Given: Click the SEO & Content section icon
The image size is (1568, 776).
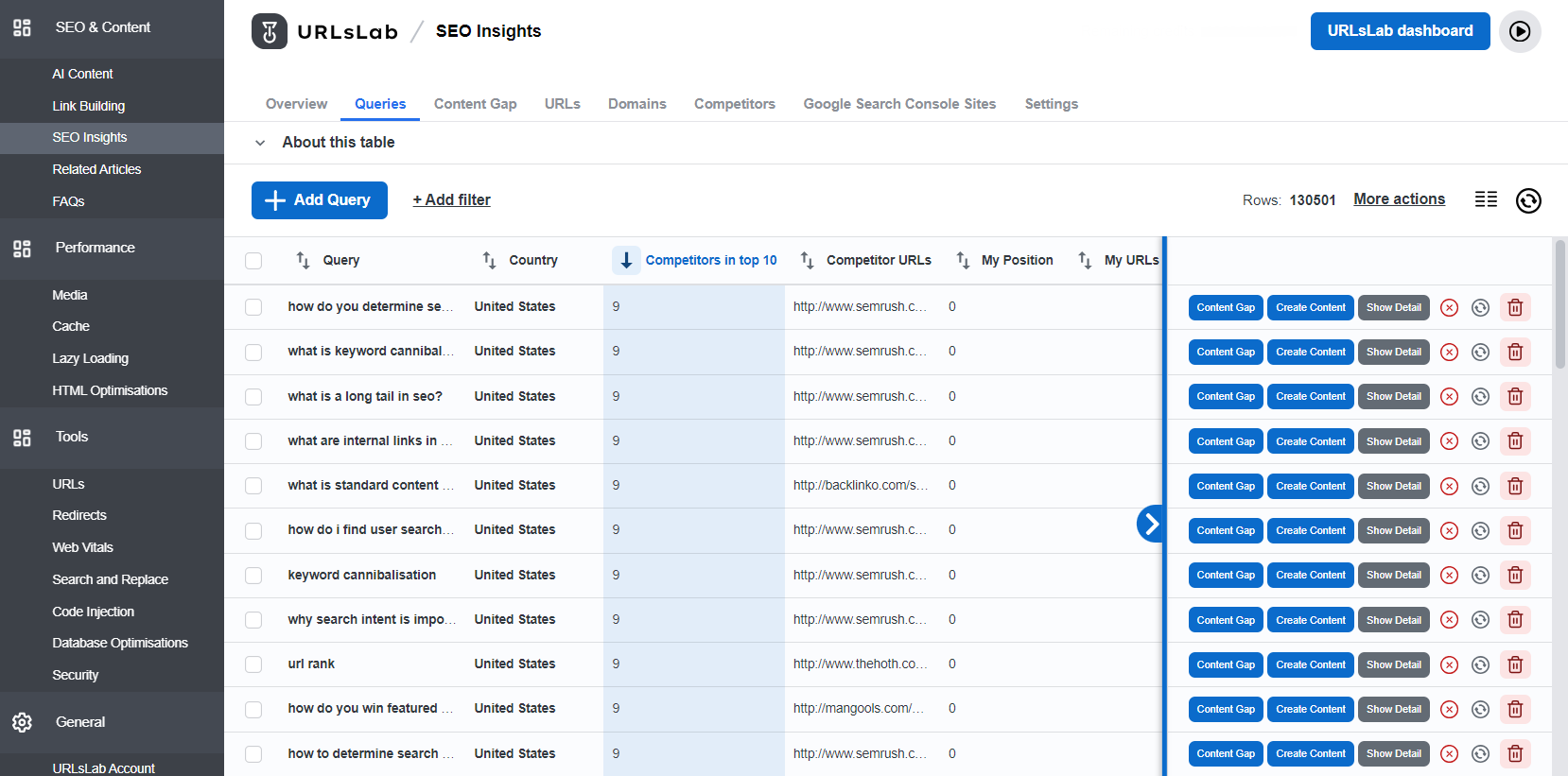Looking at the screenshot, I should point(22,27).
